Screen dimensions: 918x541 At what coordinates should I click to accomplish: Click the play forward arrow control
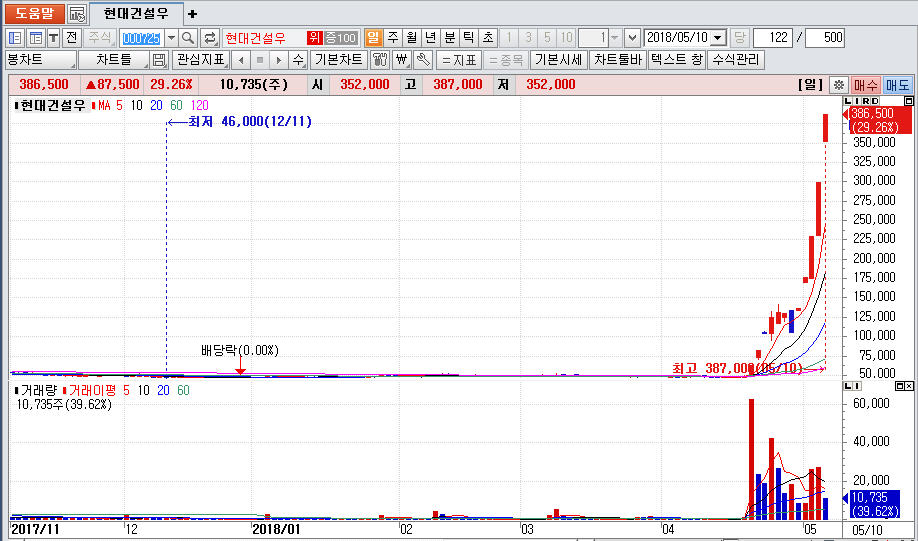(x=279, y=60)
